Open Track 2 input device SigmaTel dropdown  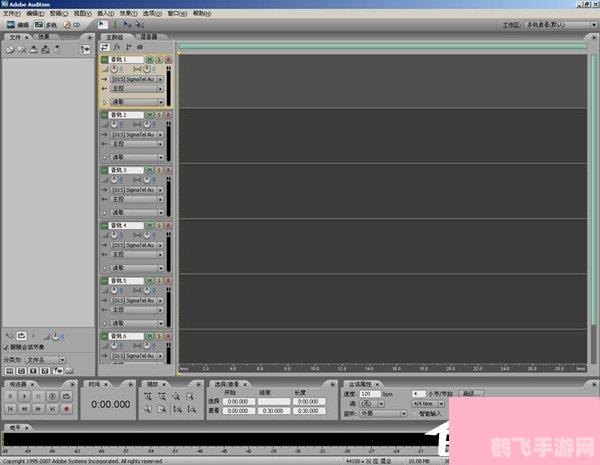[137, 135]
